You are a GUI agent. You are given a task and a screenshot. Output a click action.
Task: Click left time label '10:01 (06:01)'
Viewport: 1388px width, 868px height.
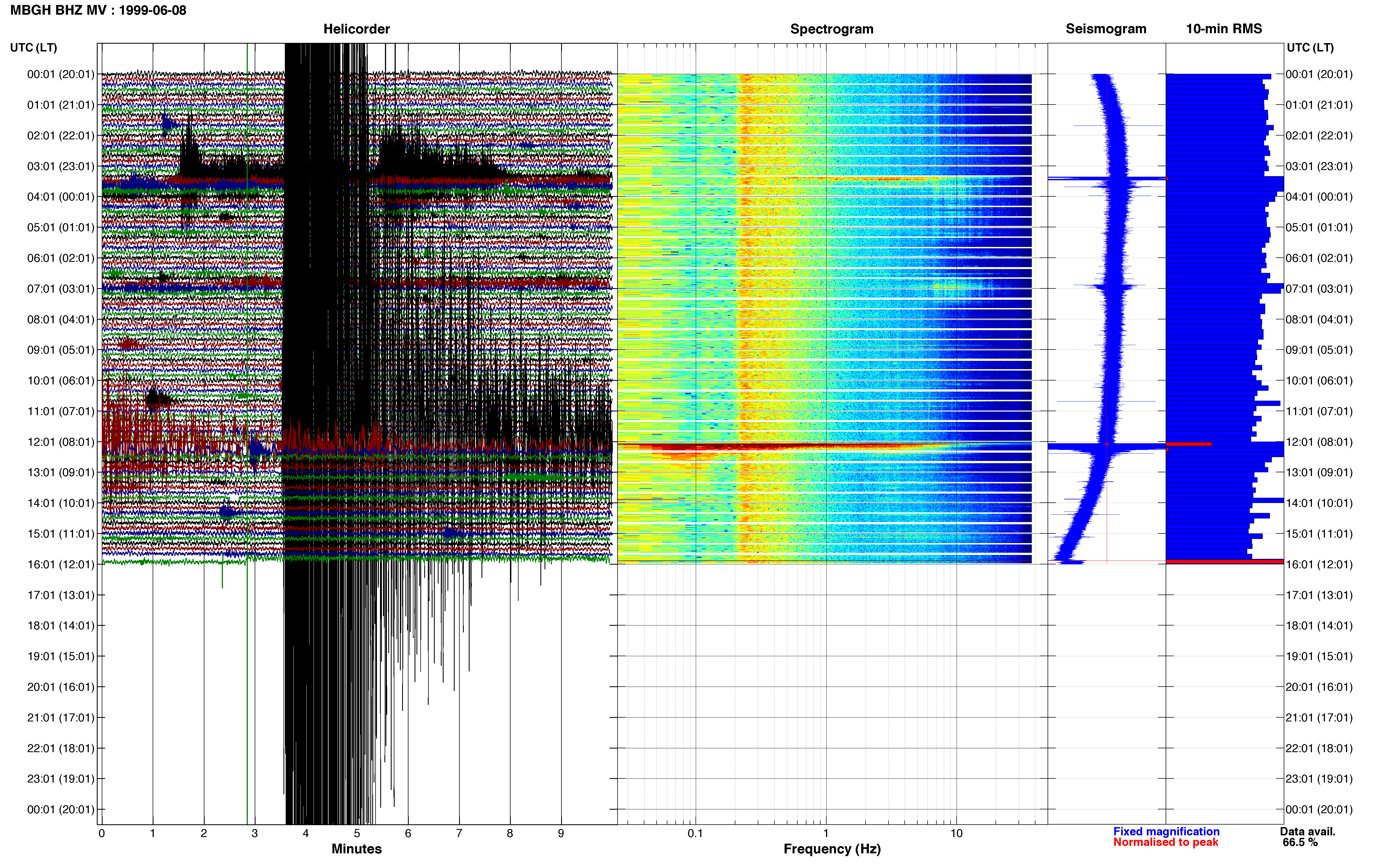click(x=60, y=380)
